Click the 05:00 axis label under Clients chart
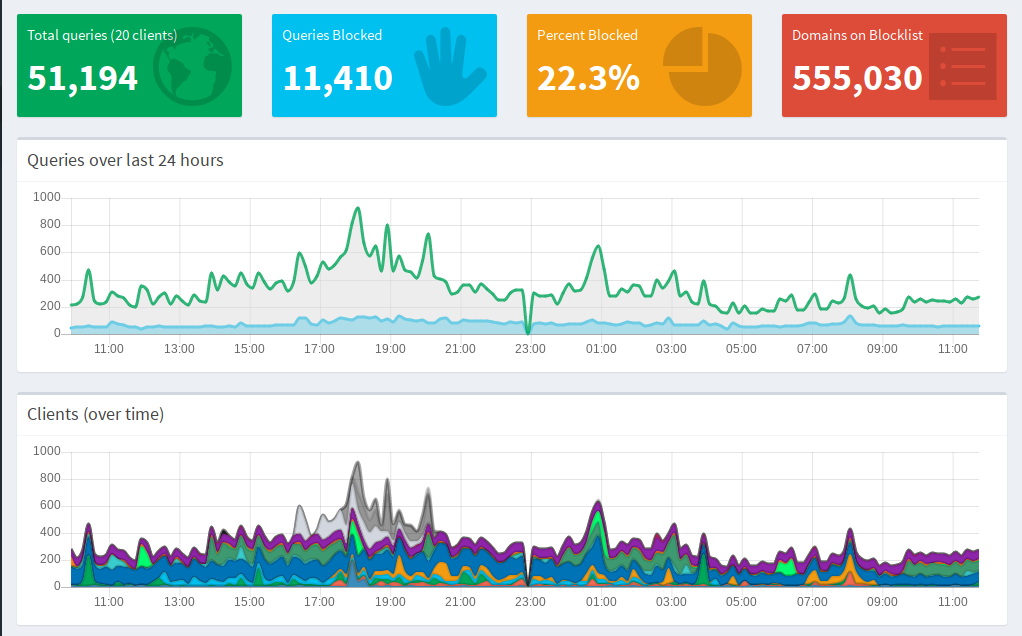1022x636 pixels. click(x=741, y=602)
